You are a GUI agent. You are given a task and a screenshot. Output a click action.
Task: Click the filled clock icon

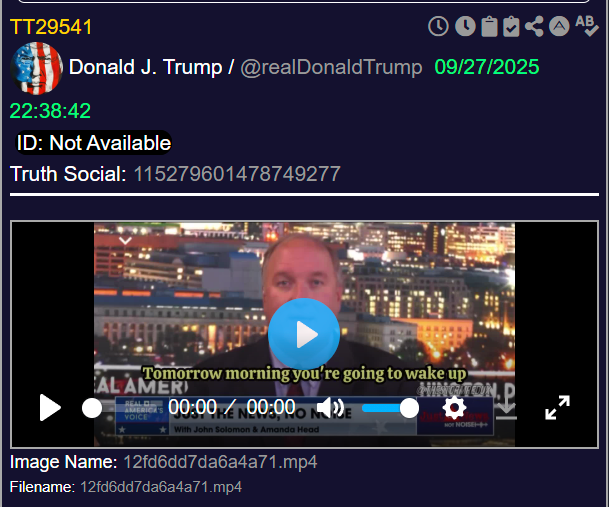coord(465,26)
